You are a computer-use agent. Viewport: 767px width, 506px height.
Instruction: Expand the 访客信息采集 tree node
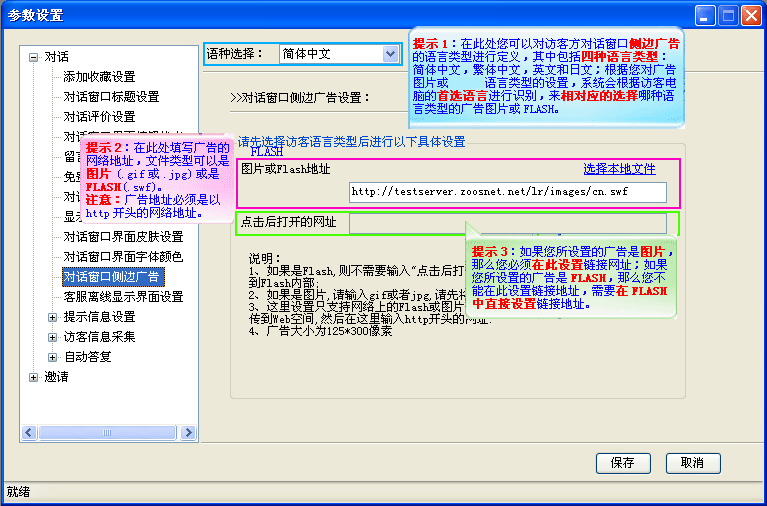[x=53, y=337]
